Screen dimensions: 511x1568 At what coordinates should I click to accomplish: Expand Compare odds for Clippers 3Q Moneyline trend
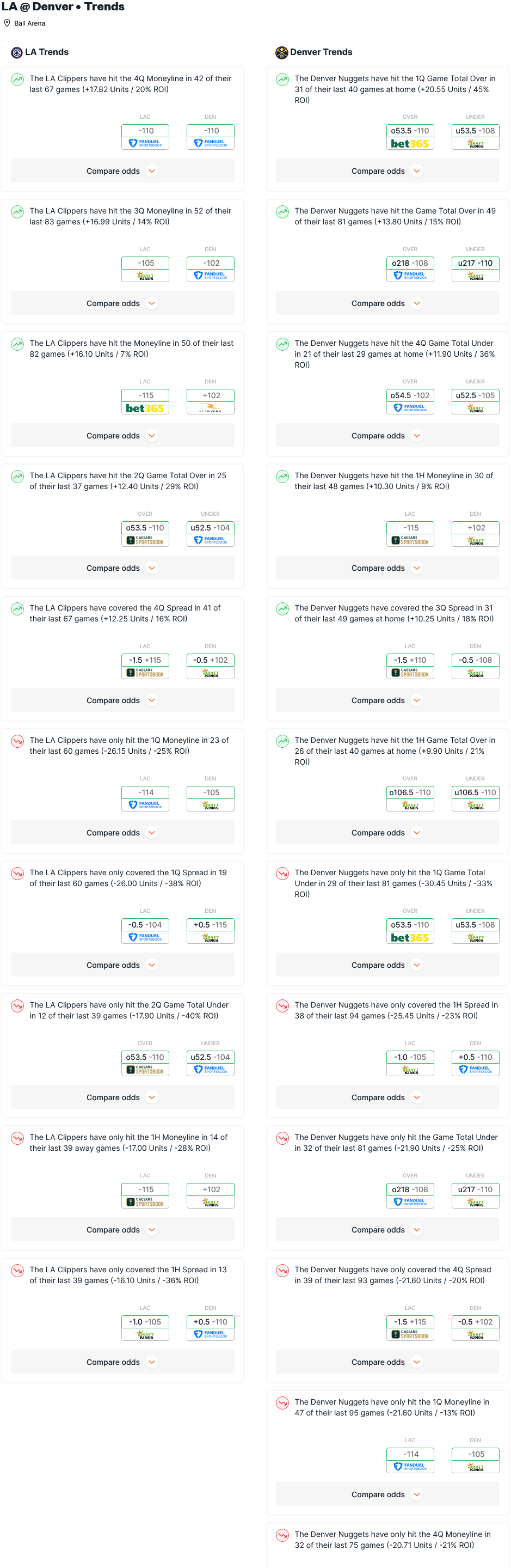pyautogui.click(x=122, y=303)
